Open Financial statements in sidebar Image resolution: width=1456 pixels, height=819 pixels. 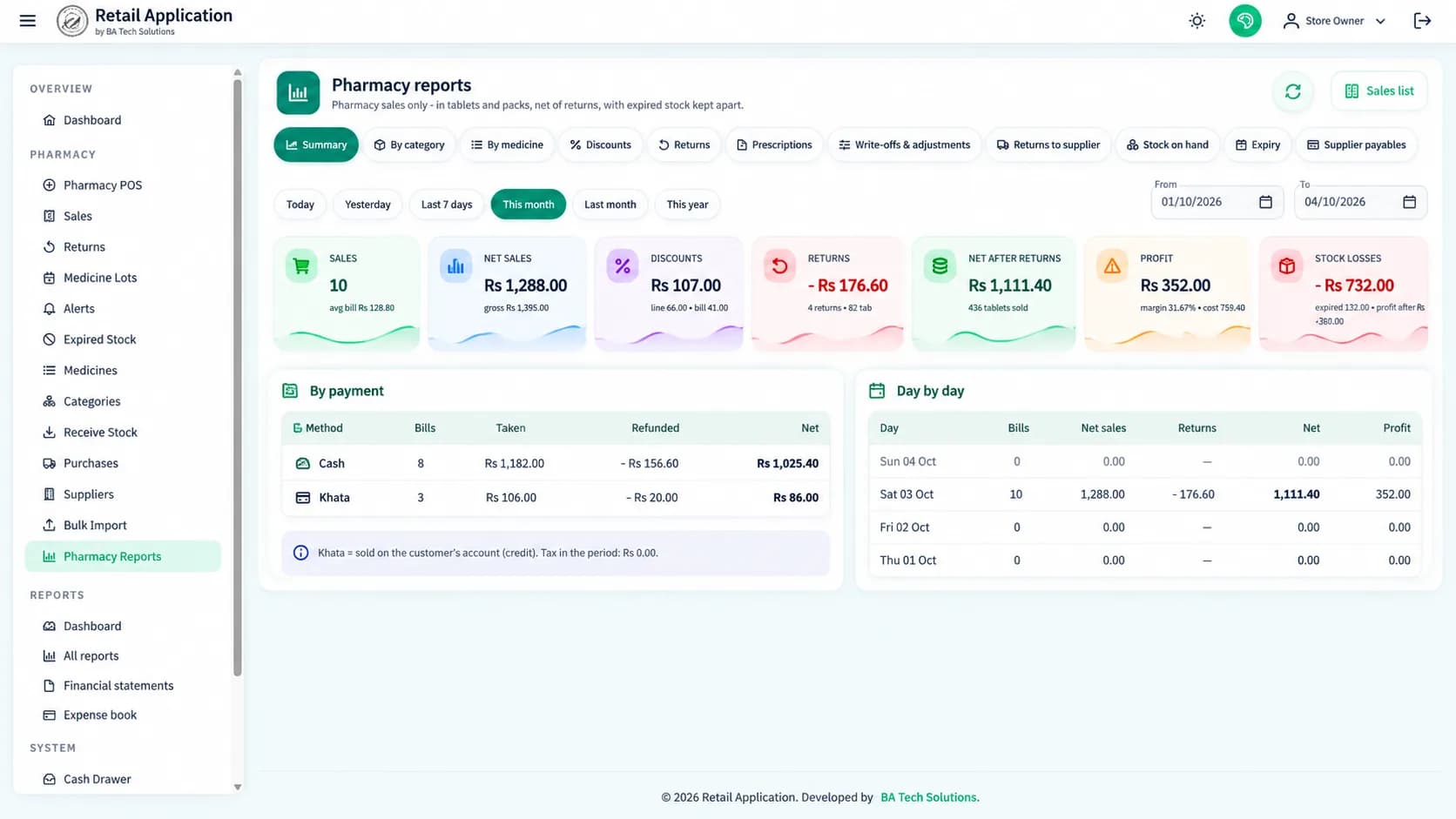click(x=123, y=686)
